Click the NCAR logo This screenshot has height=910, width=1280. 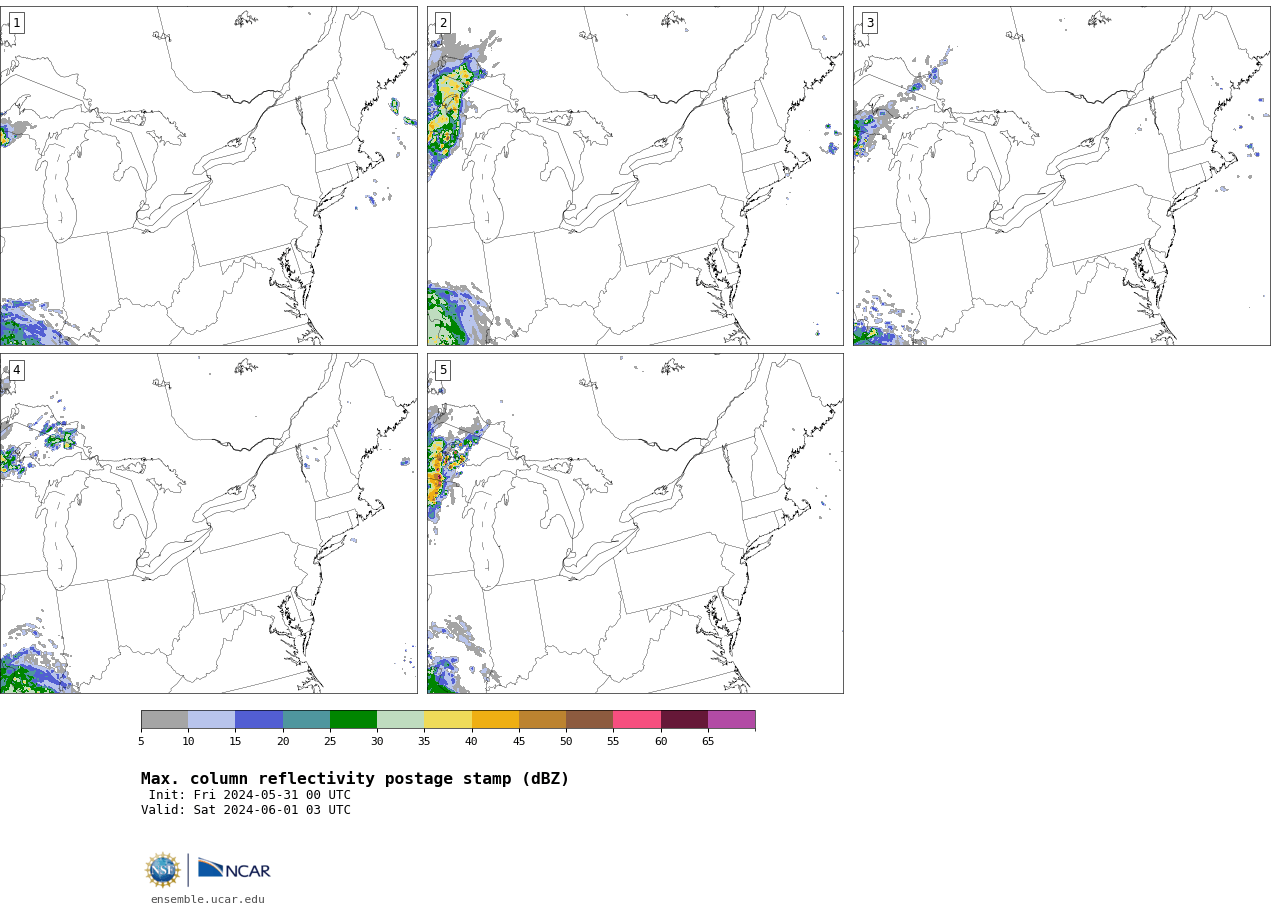point(234,869)
